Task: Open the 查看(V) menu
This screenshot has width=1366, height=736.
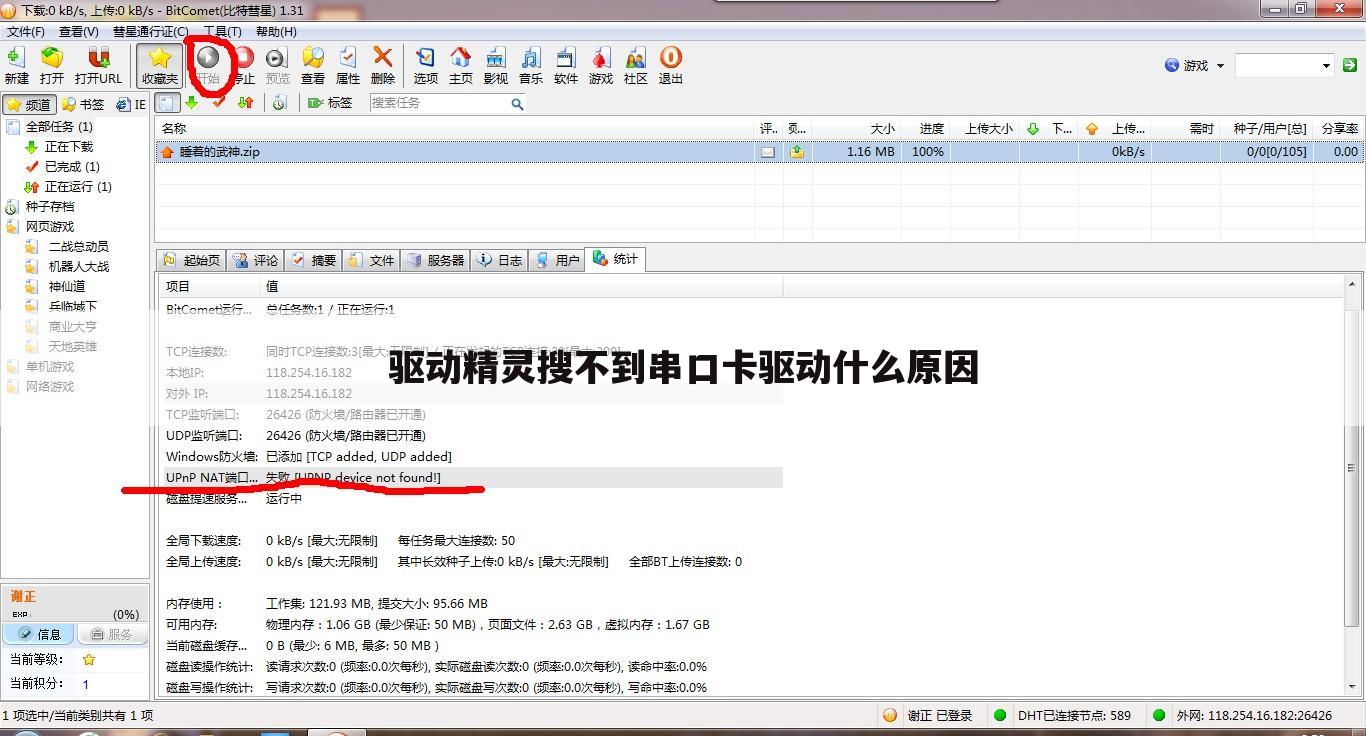Action: 78,31
